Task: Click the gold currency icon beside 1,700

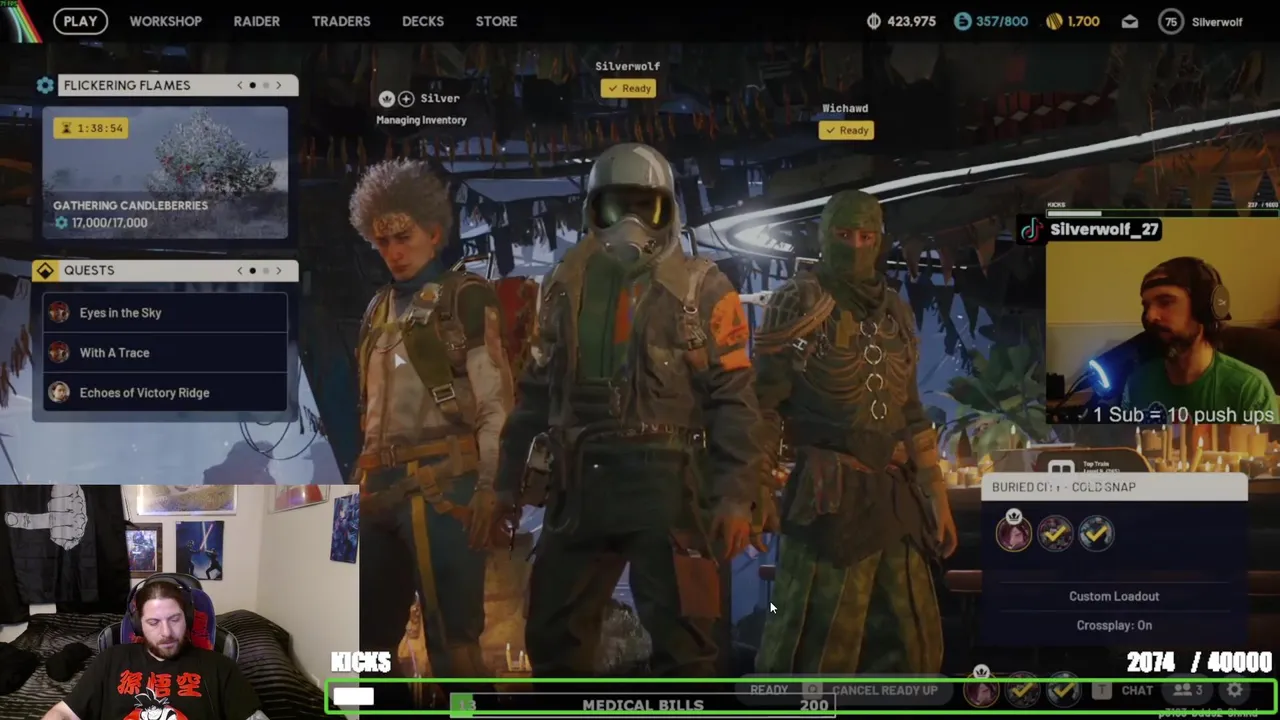Action: pos(1054,21)
